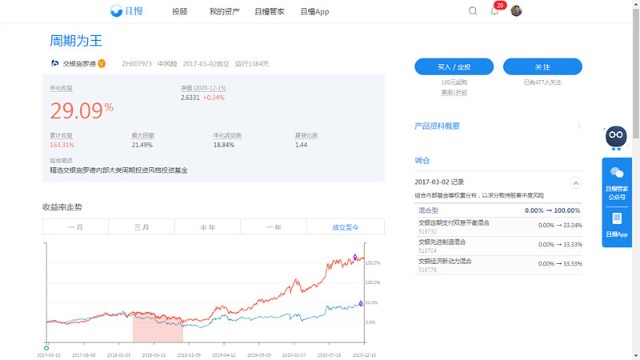Collapse the 2017-03-02 记录 entry

(576, 183)
